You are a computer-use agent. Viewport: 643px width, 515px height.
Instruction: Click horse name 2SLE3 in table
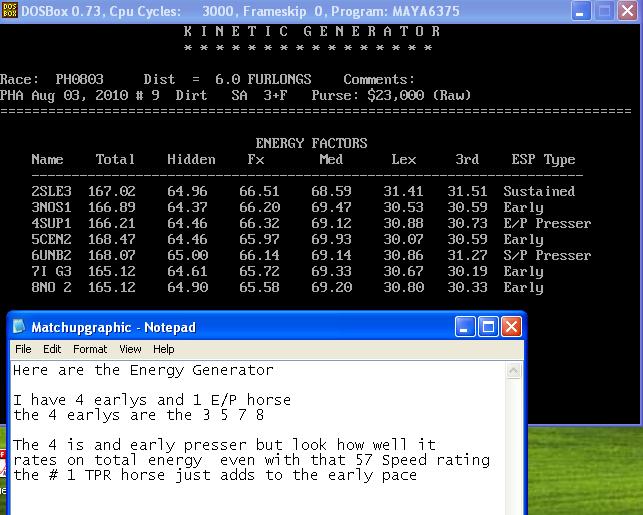click(x=51, y=191)
